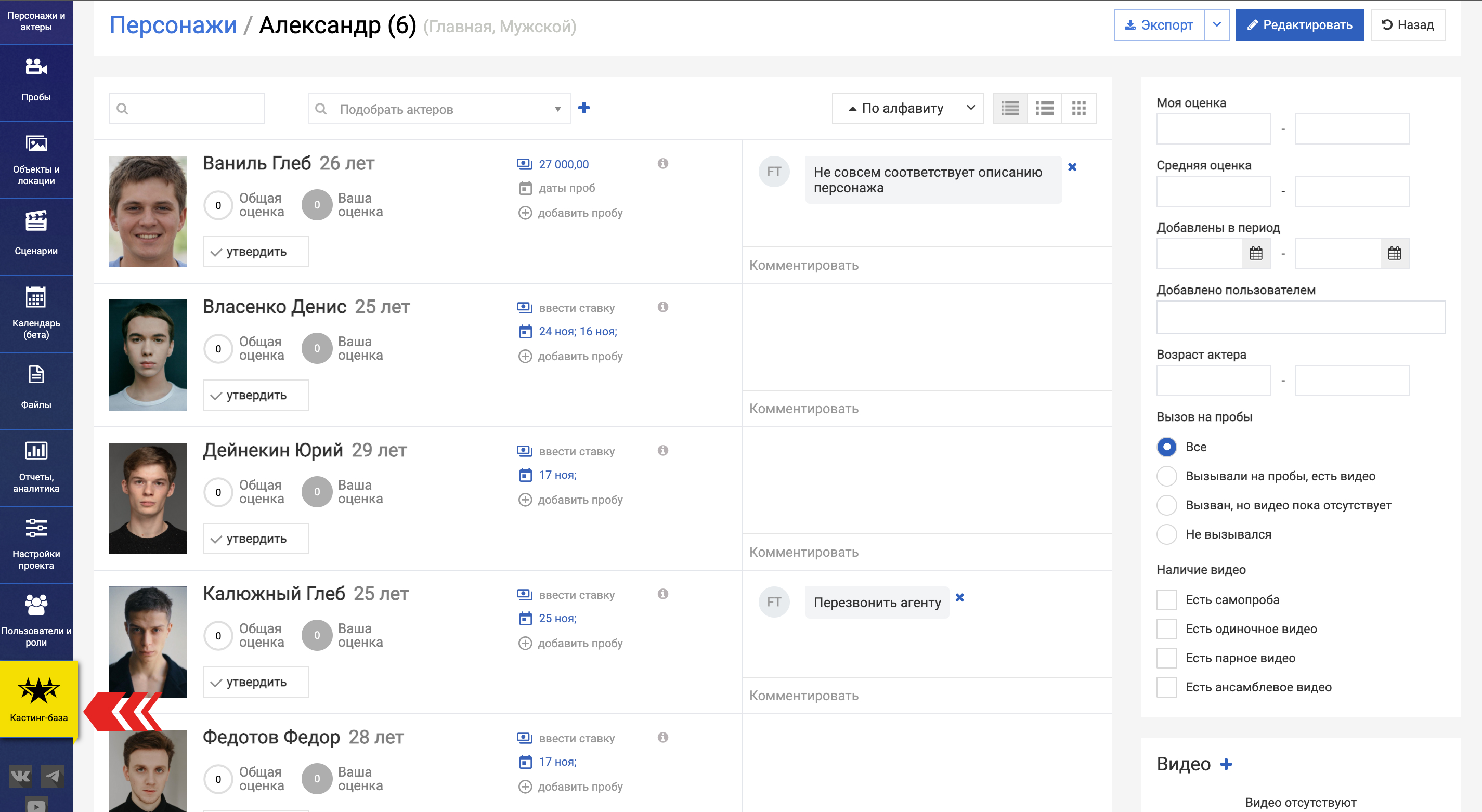1482x812 pixels.
Task: Switch to grid view
Action: coord(1080,108)
